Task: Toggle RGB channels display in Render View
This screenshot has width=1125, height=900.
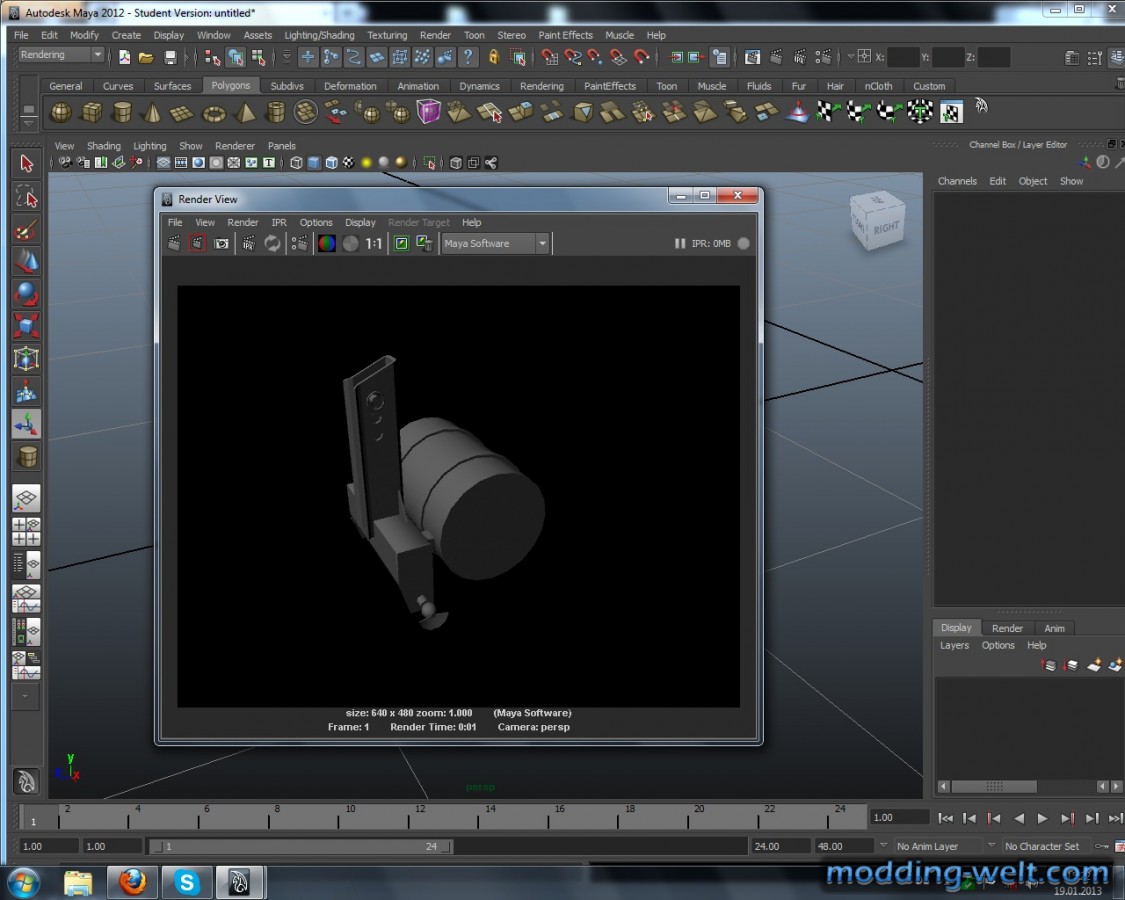Action: point(326,243)
